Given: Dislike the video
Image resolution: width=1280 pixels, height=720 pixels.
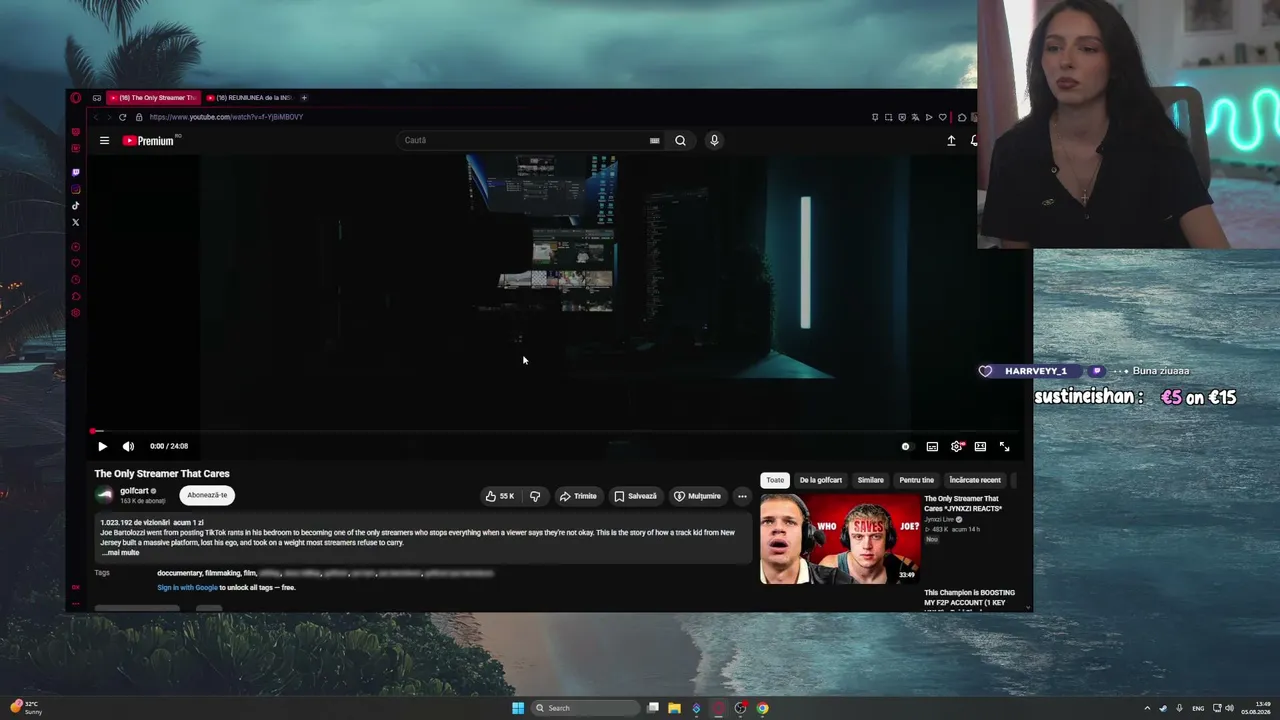Looking at the screenshot, I should click(x=535, y=496).
